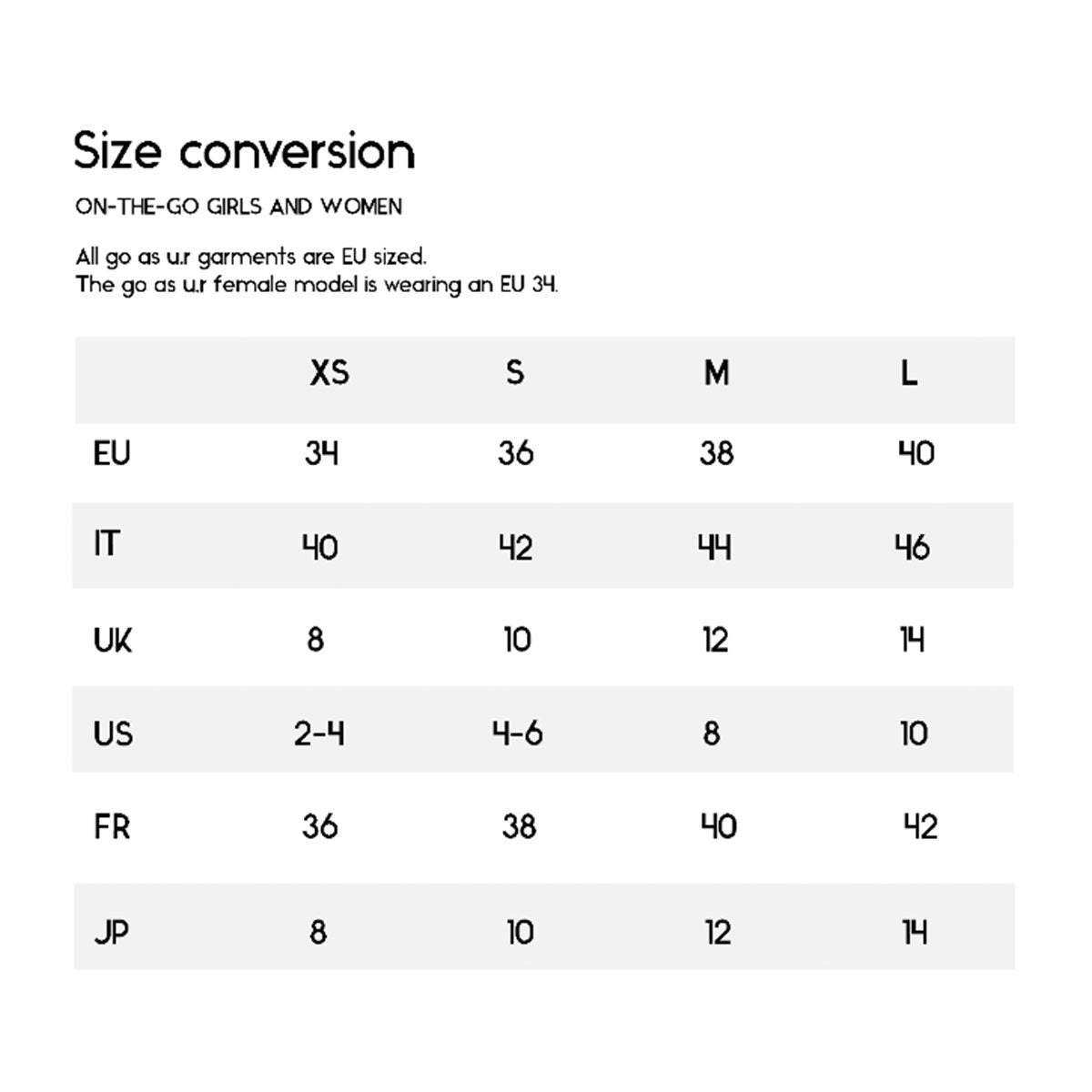Select the S column header
This screenshot has height=1092, width=1092.
(x=515, y=372)
